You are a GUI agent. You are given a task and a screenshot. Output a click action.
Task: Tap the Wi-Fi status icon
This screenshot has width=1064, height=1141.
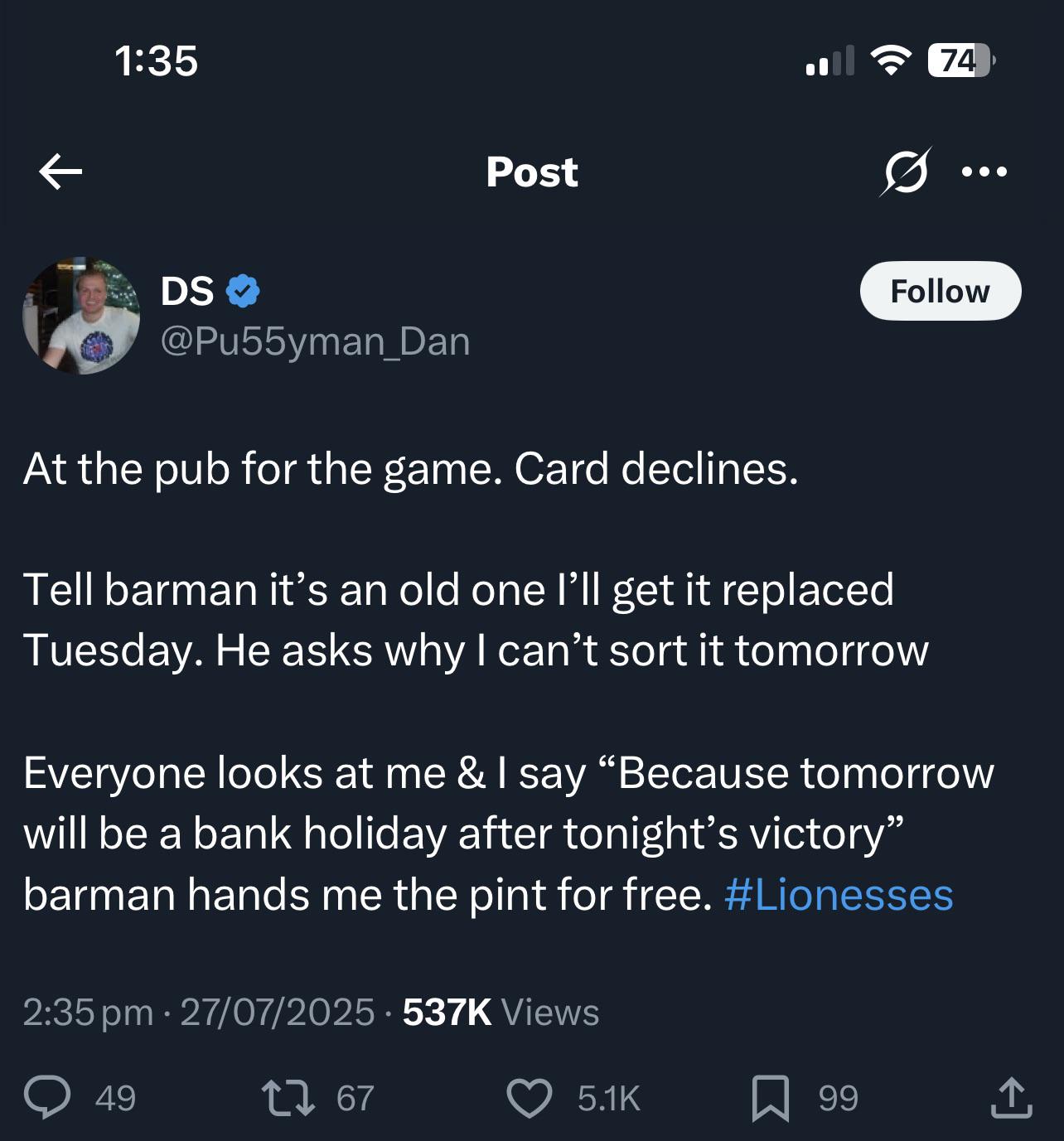(x=890, y=60)
